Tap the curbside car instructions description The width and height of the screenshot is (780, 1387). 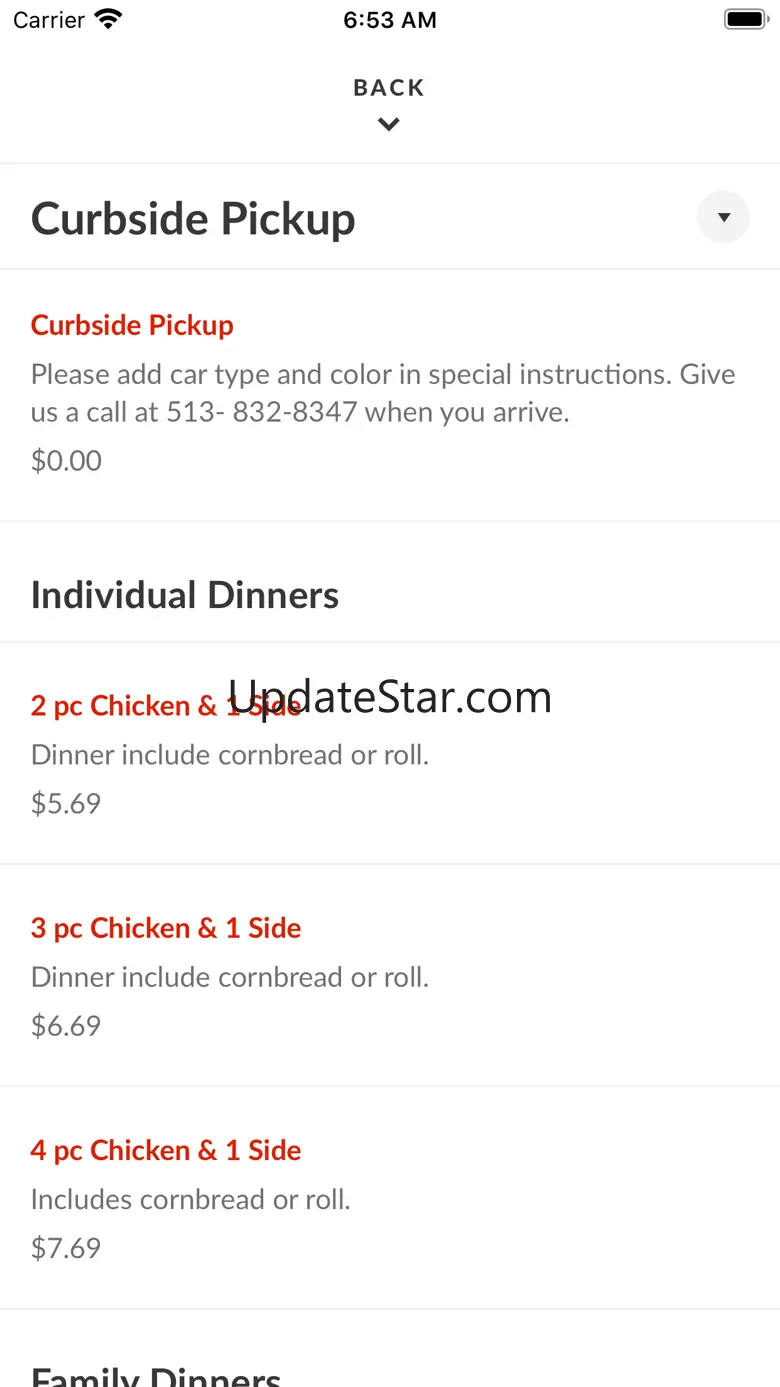pos(383,393)
